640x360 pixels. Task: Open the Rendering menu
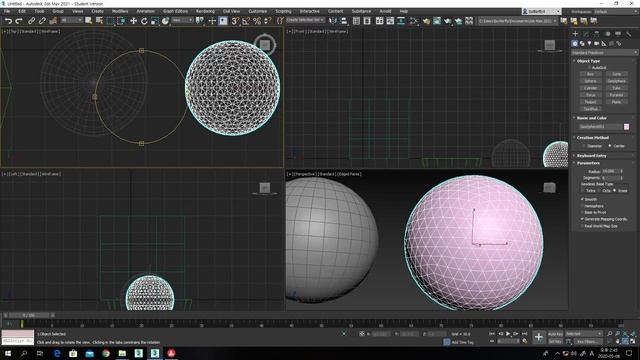point(205,11)
